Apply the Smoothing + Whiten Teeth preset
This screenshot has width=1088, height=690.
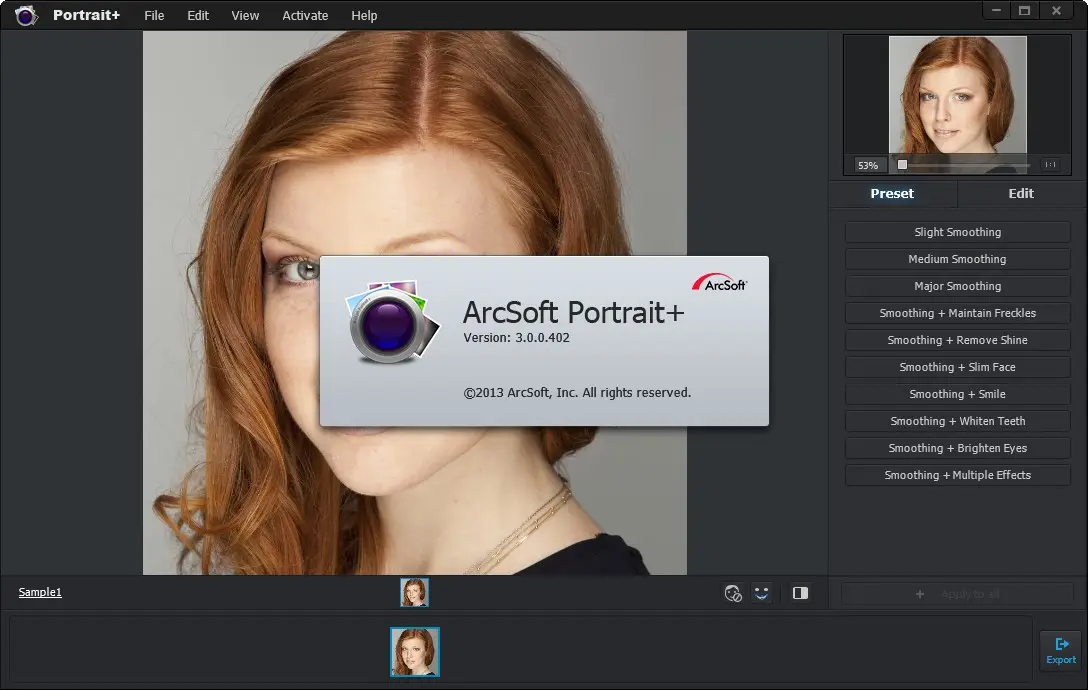[x=957, y=421]
